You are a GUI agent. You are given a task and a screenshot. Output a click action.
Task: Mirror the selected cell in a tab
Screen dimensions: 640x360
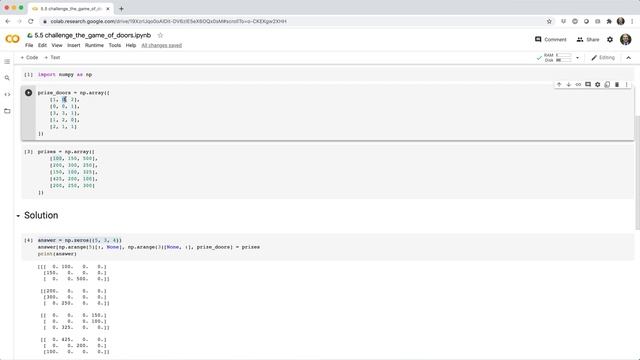click(x=607, y=84)
